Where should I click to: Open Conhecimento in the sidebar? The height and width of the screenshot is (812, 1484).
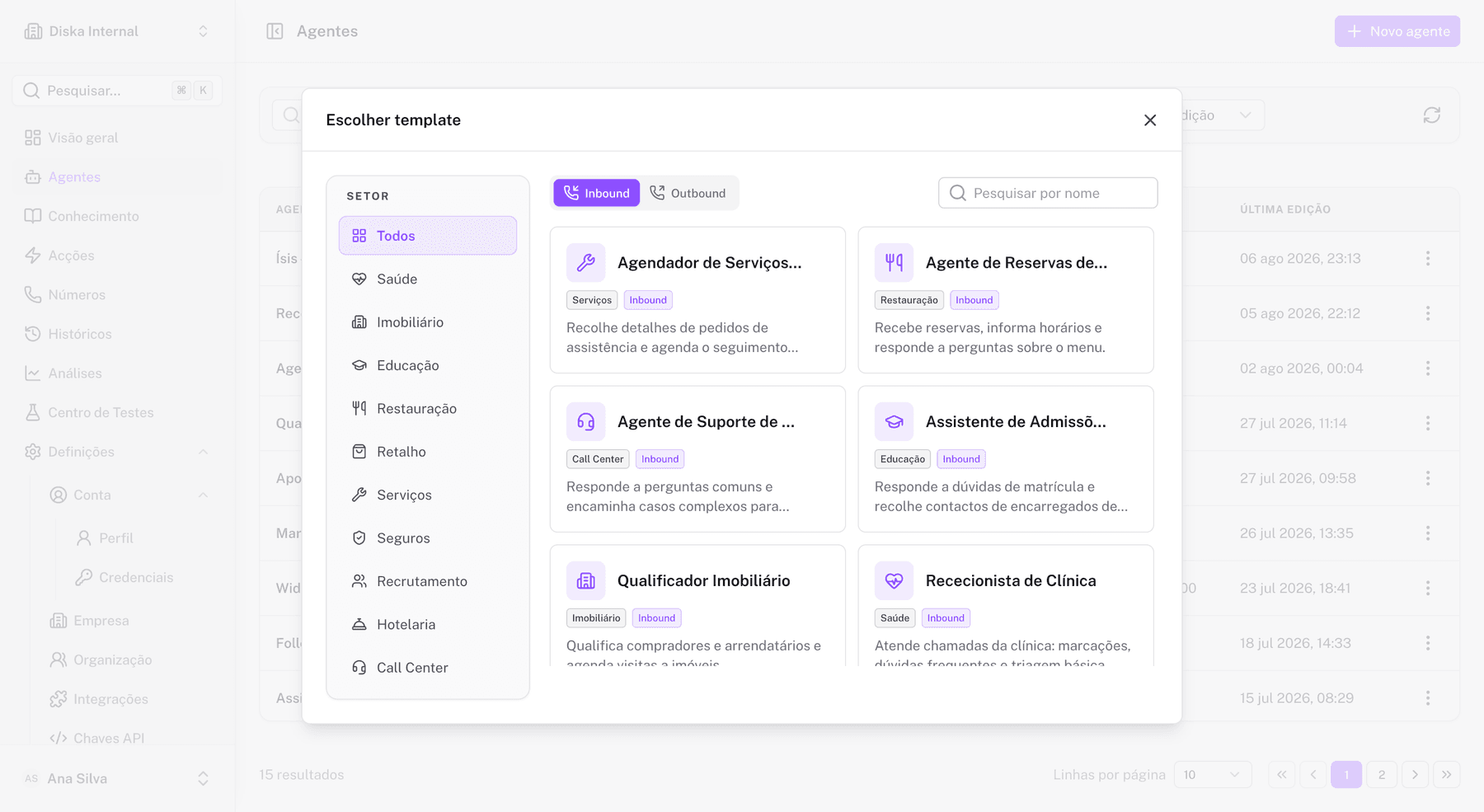point(117,216)
